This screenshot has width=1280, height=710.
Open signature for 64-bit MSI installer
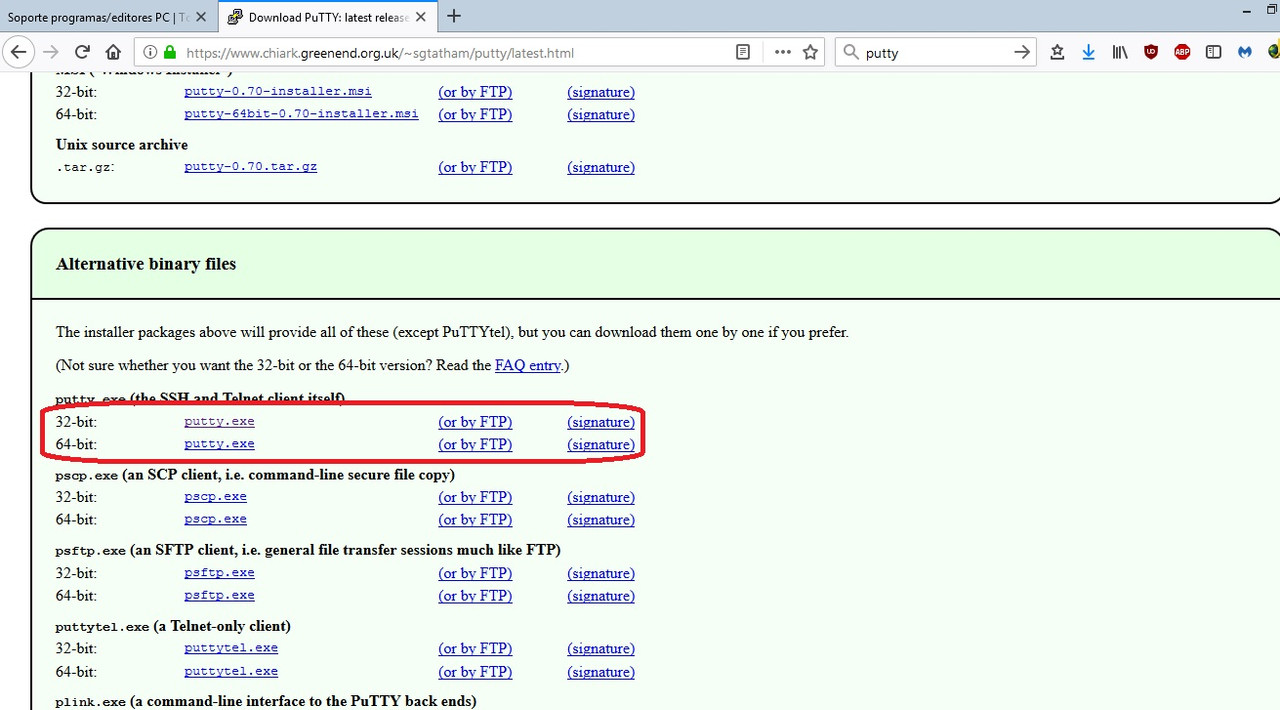601,115
